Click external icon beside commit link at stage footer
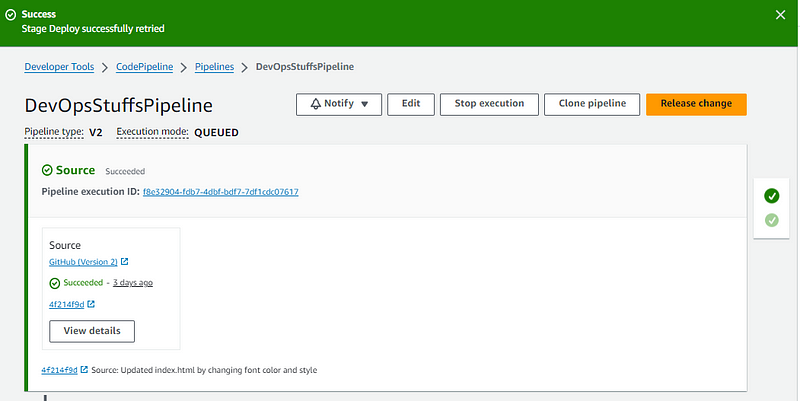 point(84,369)
